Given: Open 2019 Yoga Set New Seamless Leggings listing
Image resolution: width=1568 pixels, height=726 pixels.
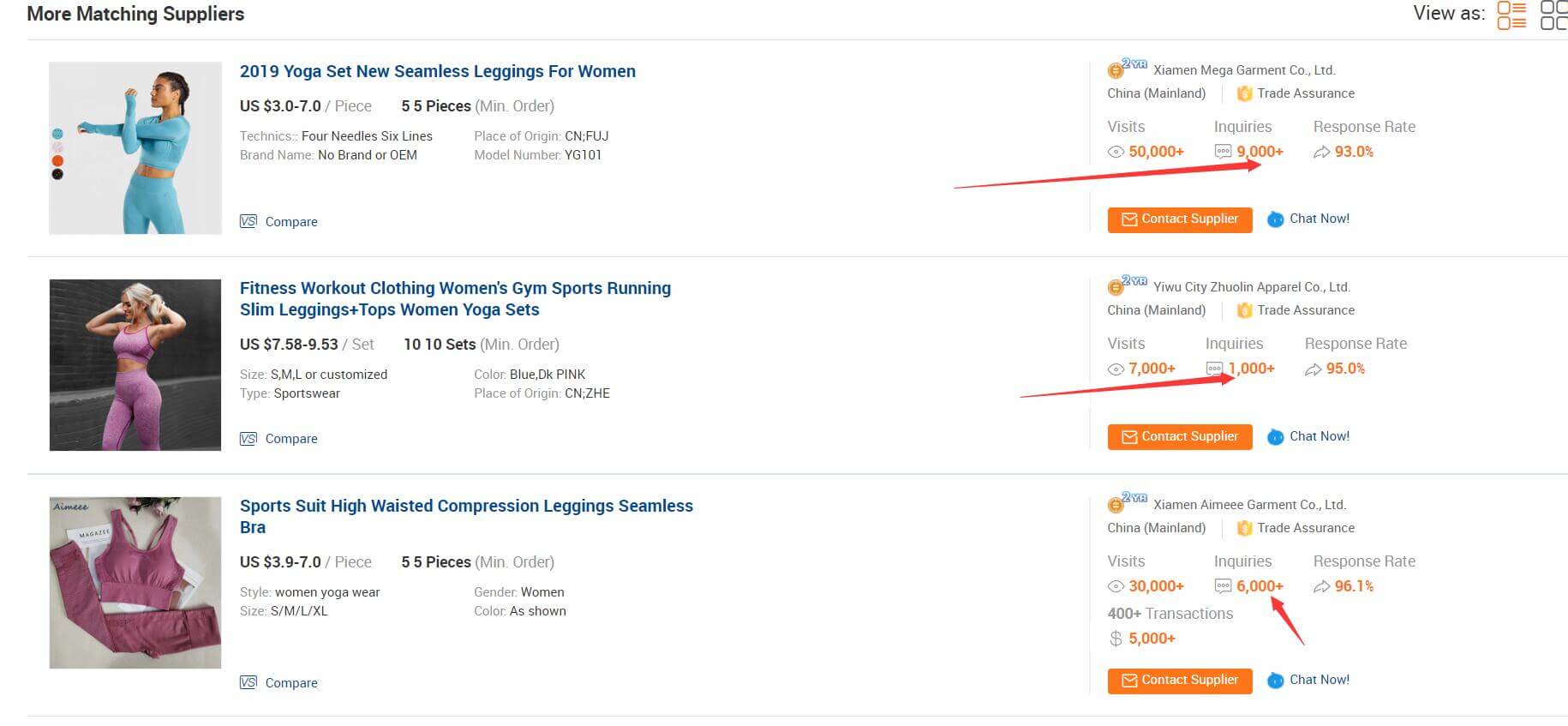Looking at the screenshot, I should point(437,71).
